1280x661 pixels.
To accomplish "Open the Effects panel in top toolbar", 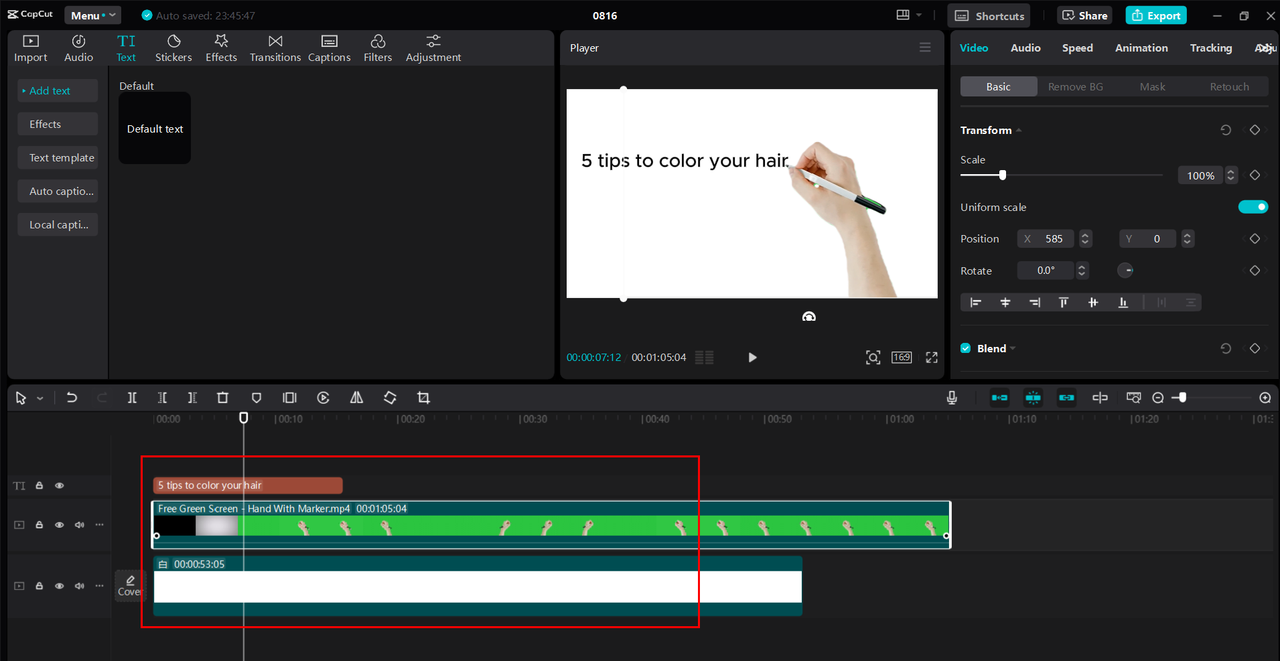I will [x=221, y=48].
